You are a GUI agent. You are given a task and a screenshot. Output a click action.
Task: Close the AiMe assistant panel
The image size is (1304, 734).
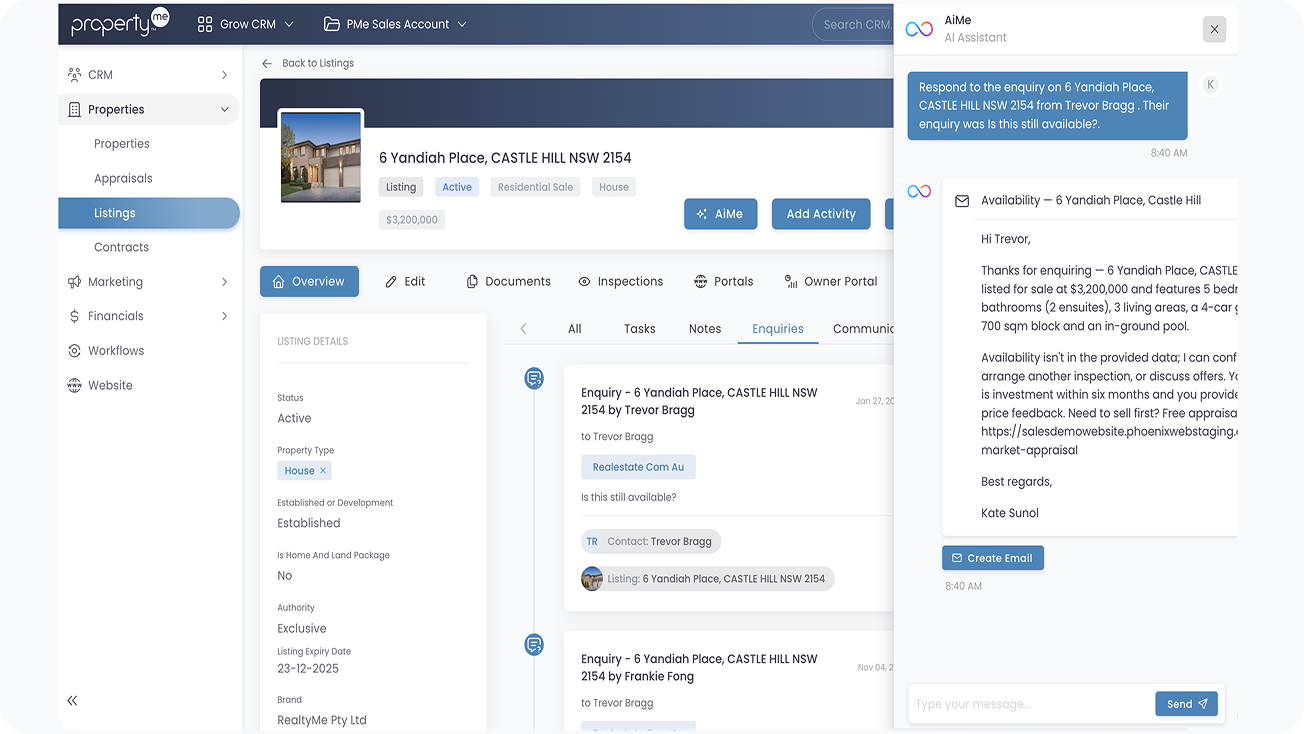tap(1214, 29)
